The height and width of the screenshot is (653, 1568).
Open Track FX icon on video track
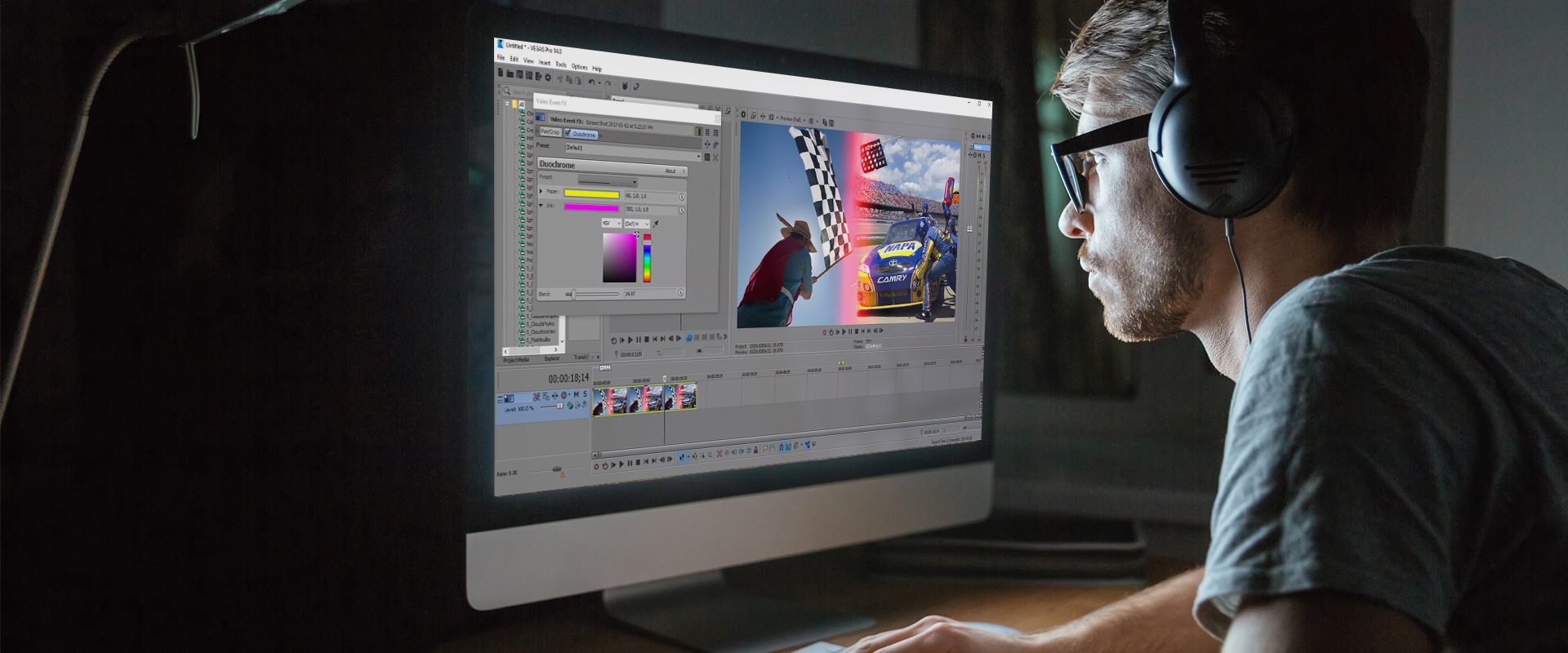coord(555,396)
